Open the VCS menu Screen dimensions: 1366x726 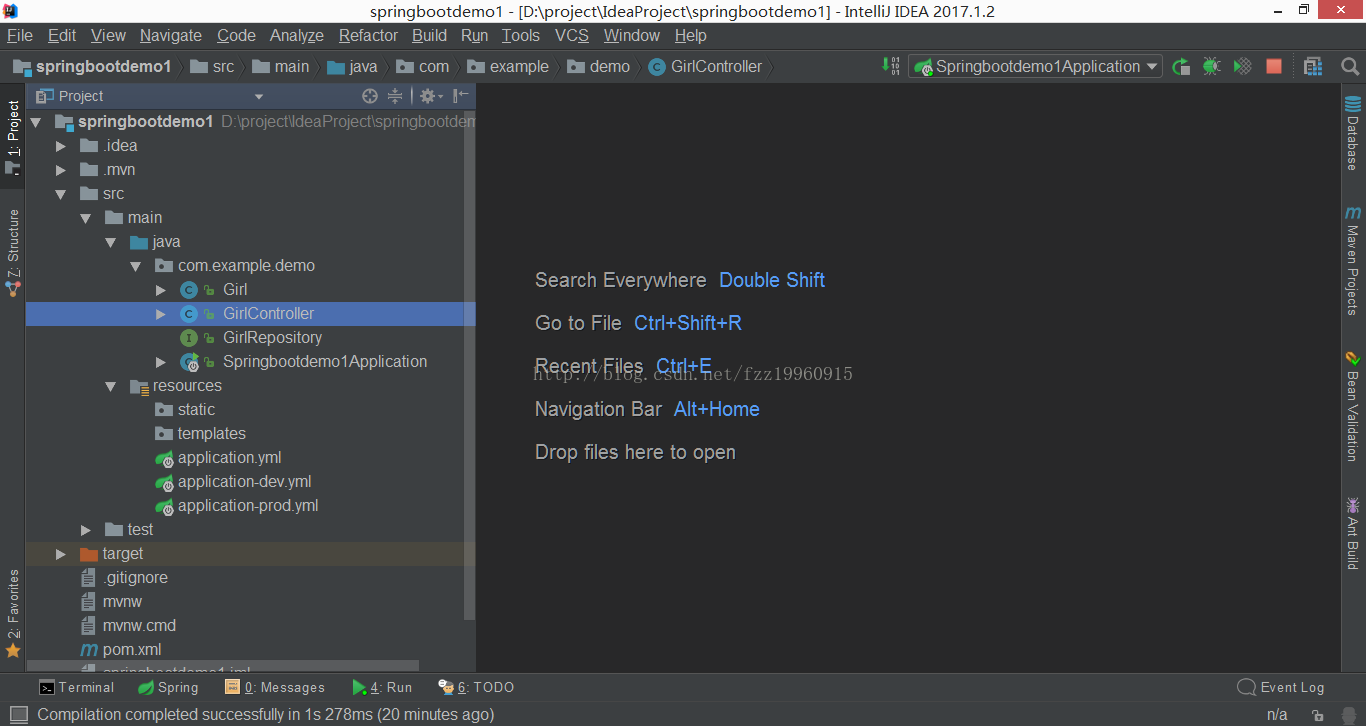(572, 35)
